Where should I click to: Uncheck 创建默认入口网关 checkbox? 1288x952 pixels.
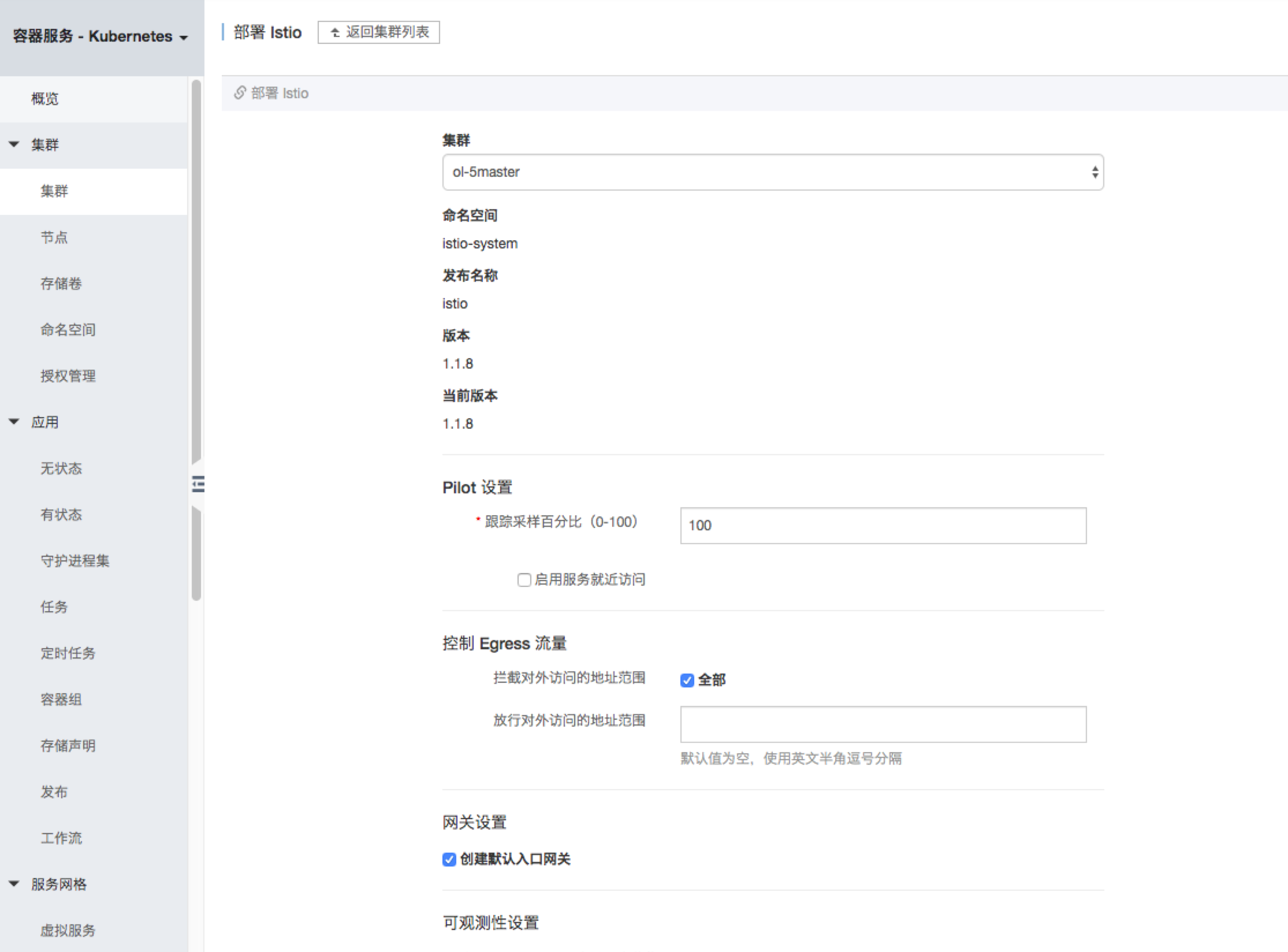pos(449,860)
